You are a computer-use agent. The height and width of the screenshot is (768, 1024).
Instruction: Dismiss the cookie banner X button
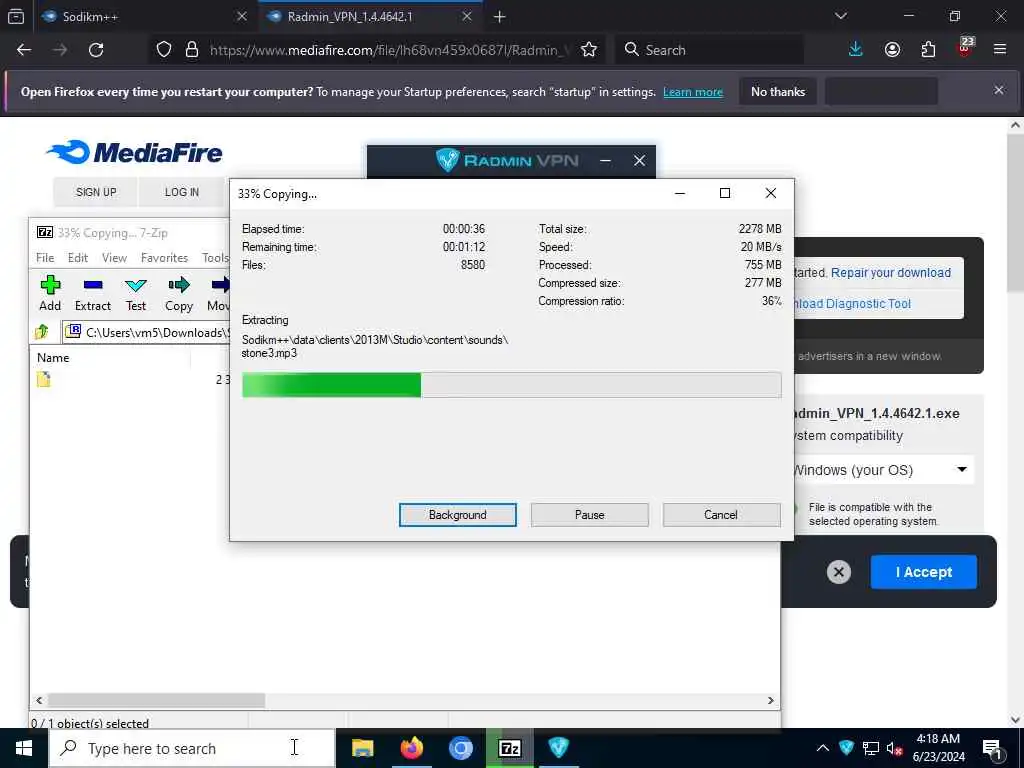pos(839,572)
